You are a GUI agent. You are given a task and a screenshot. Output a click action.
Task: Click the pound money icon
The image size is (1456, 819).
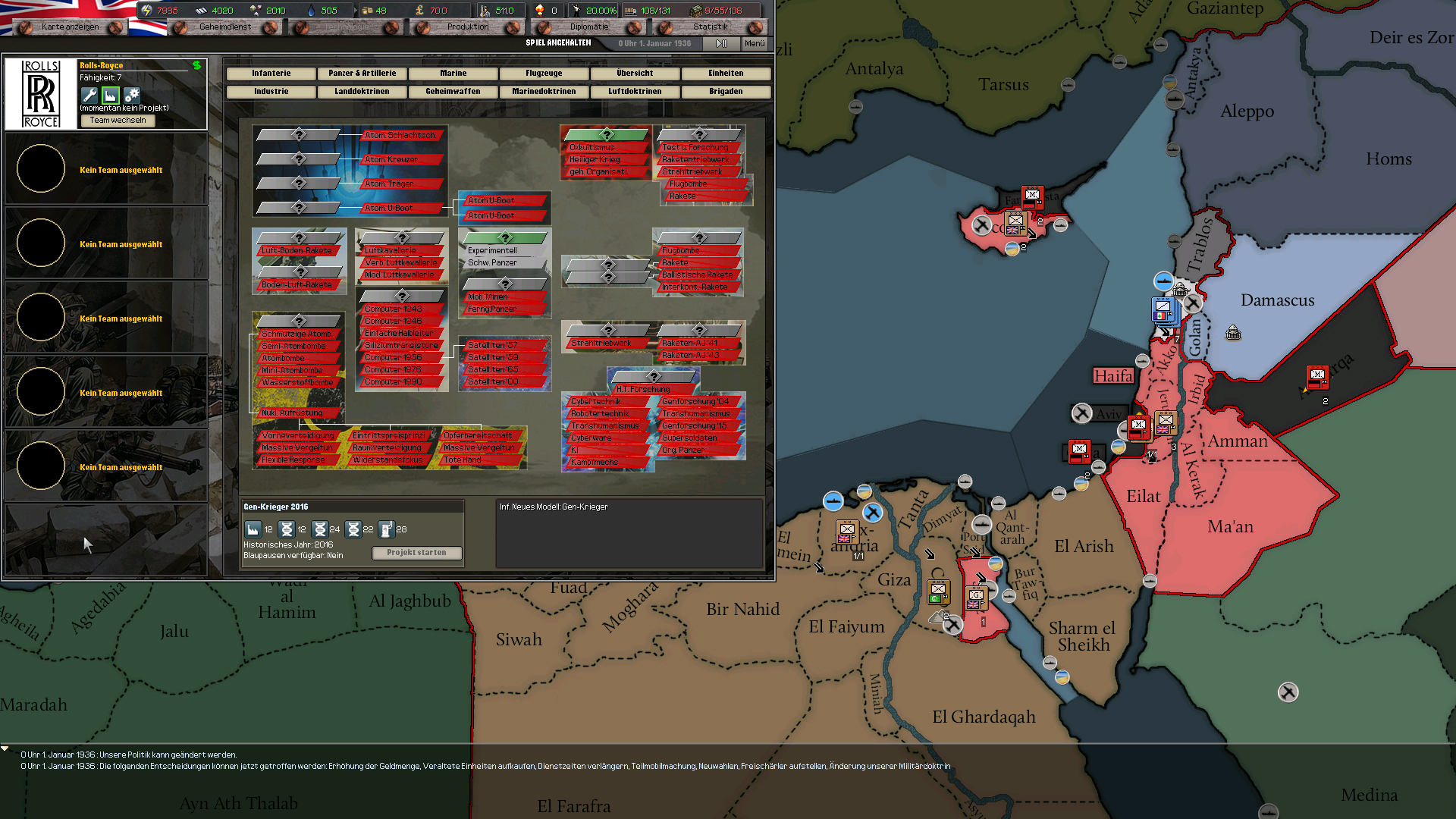[419, 11]
